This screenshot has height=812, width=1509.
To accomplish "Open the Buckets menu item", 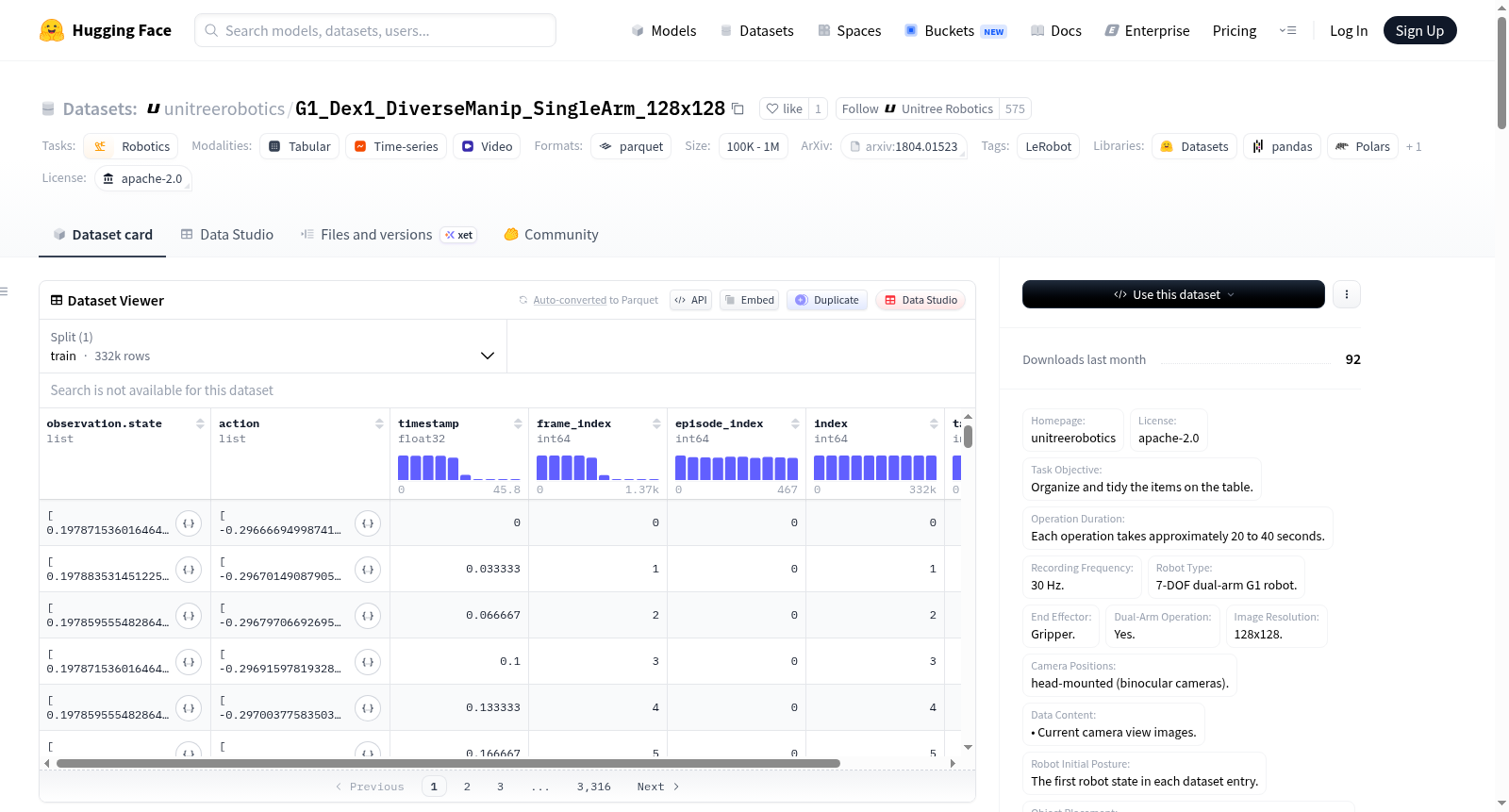I will 955,30.
